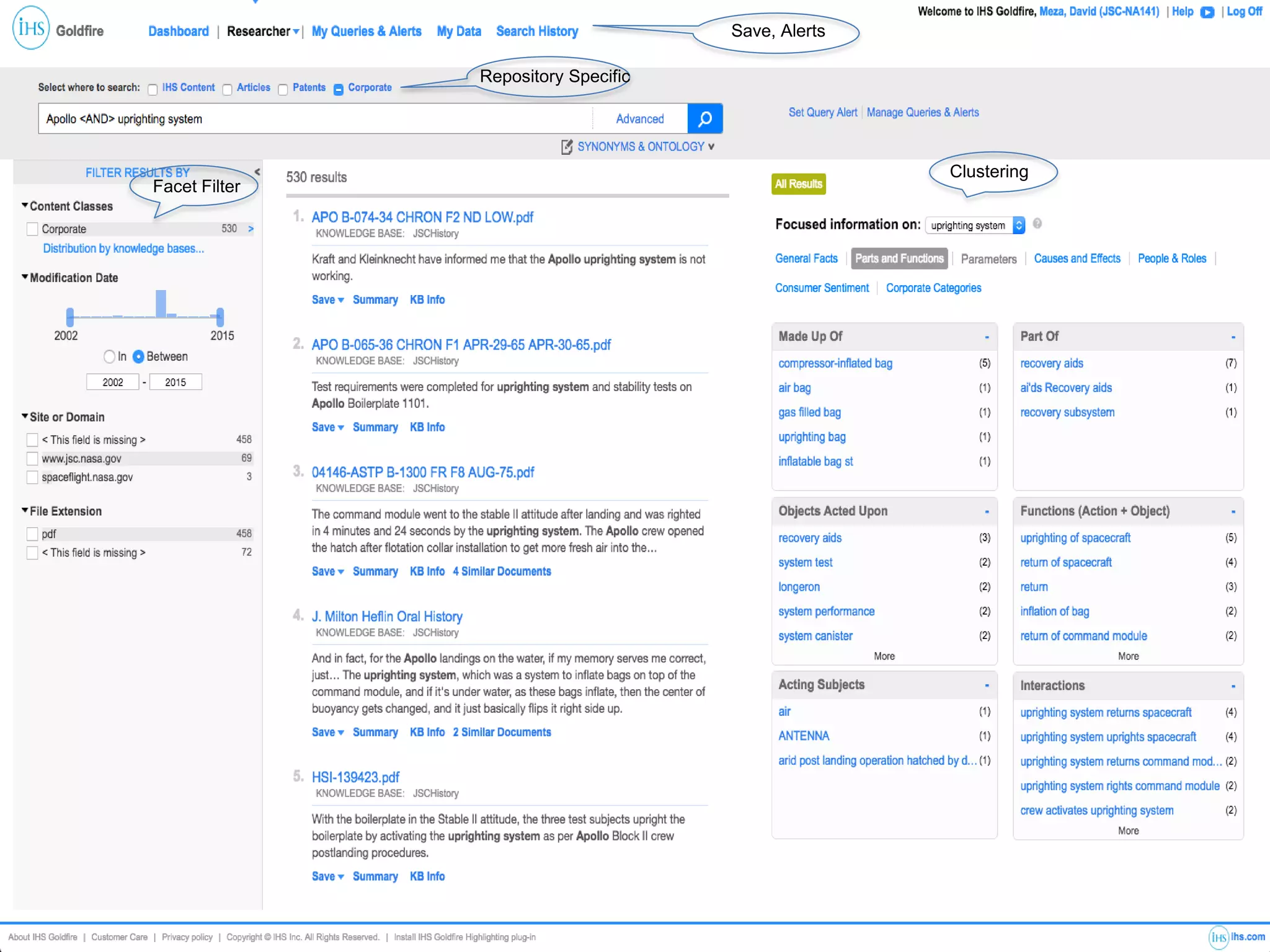The image size is (1270, 952).
Task: Open My Queries & Alerts
Action: point(366,31)
